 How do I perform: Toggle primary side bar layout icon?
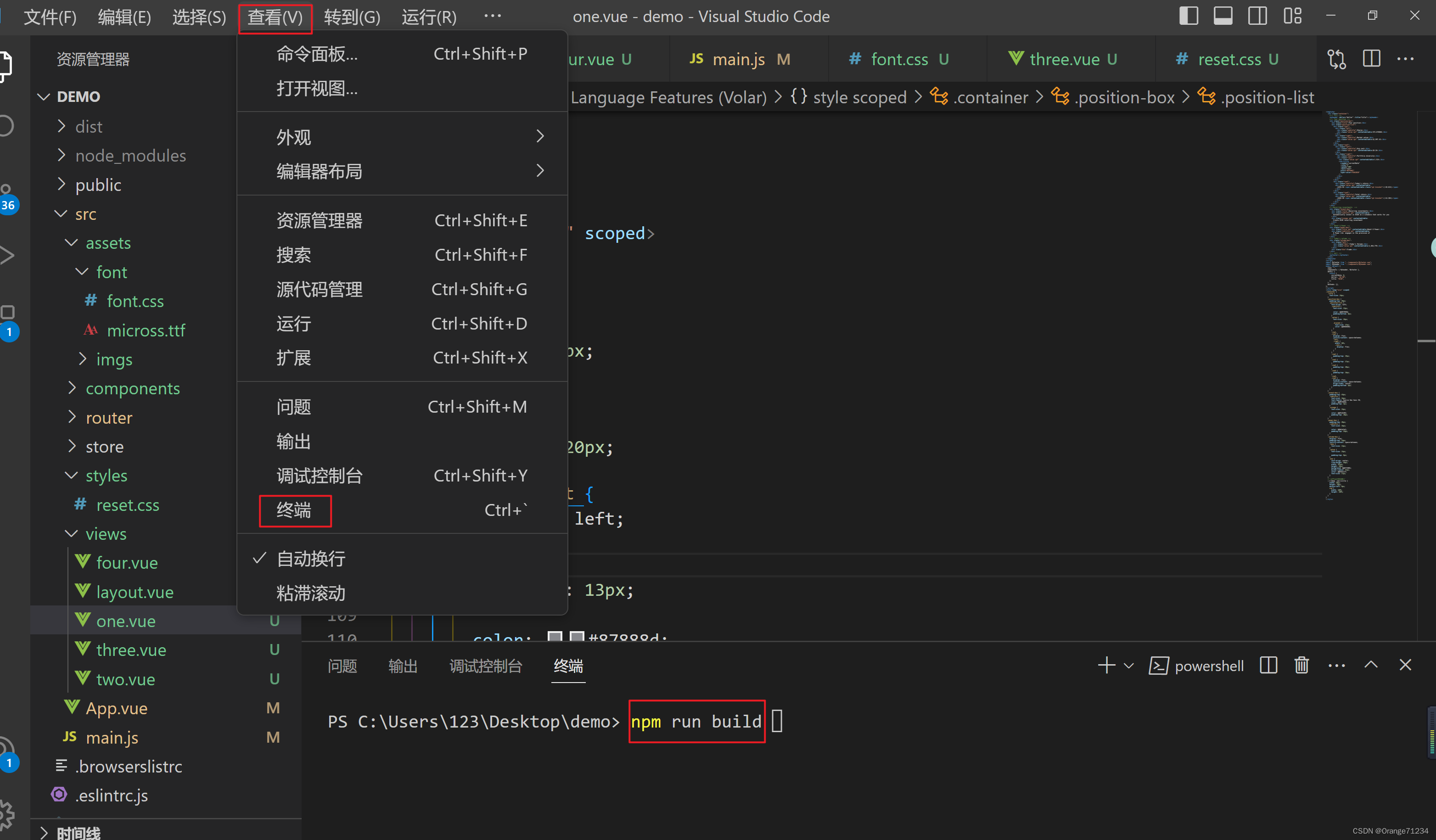(x=1188, y=16)
